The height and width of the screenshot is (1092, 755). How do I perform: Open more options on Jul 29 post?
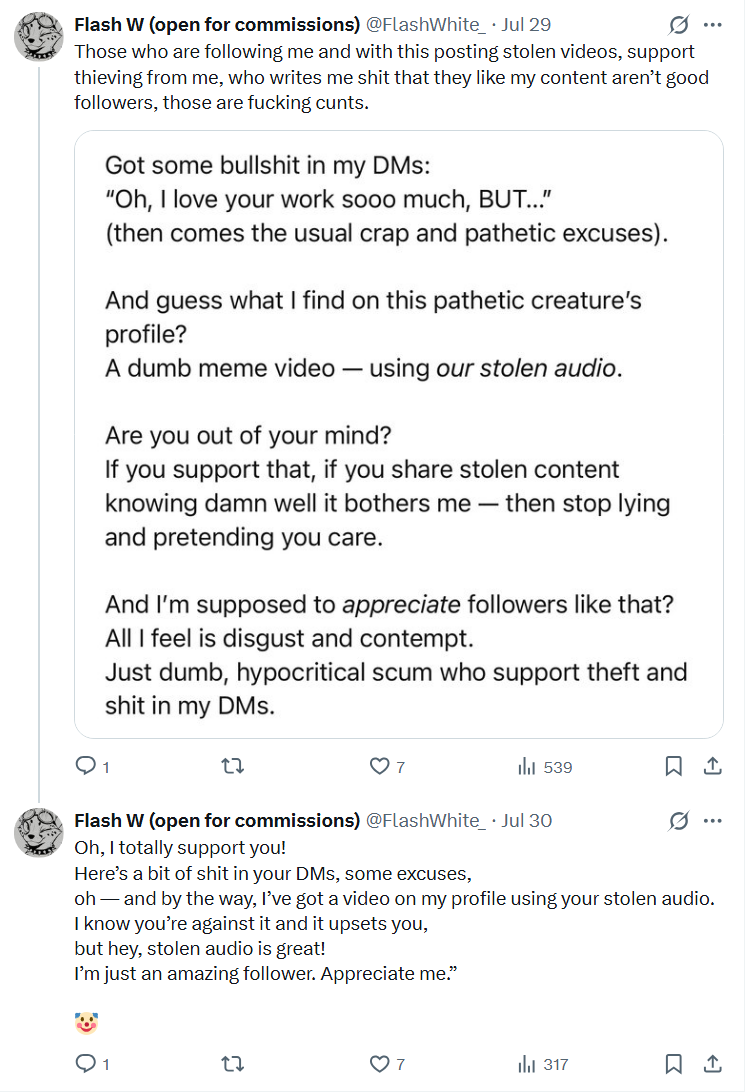[x=713, y=24]
